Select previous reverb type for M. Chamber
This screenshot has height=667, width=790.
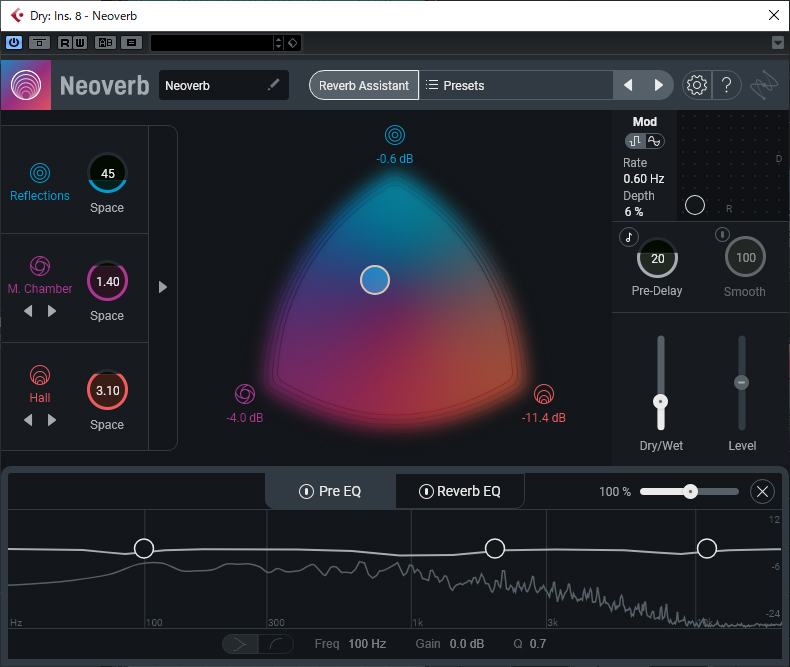(28, 311)
